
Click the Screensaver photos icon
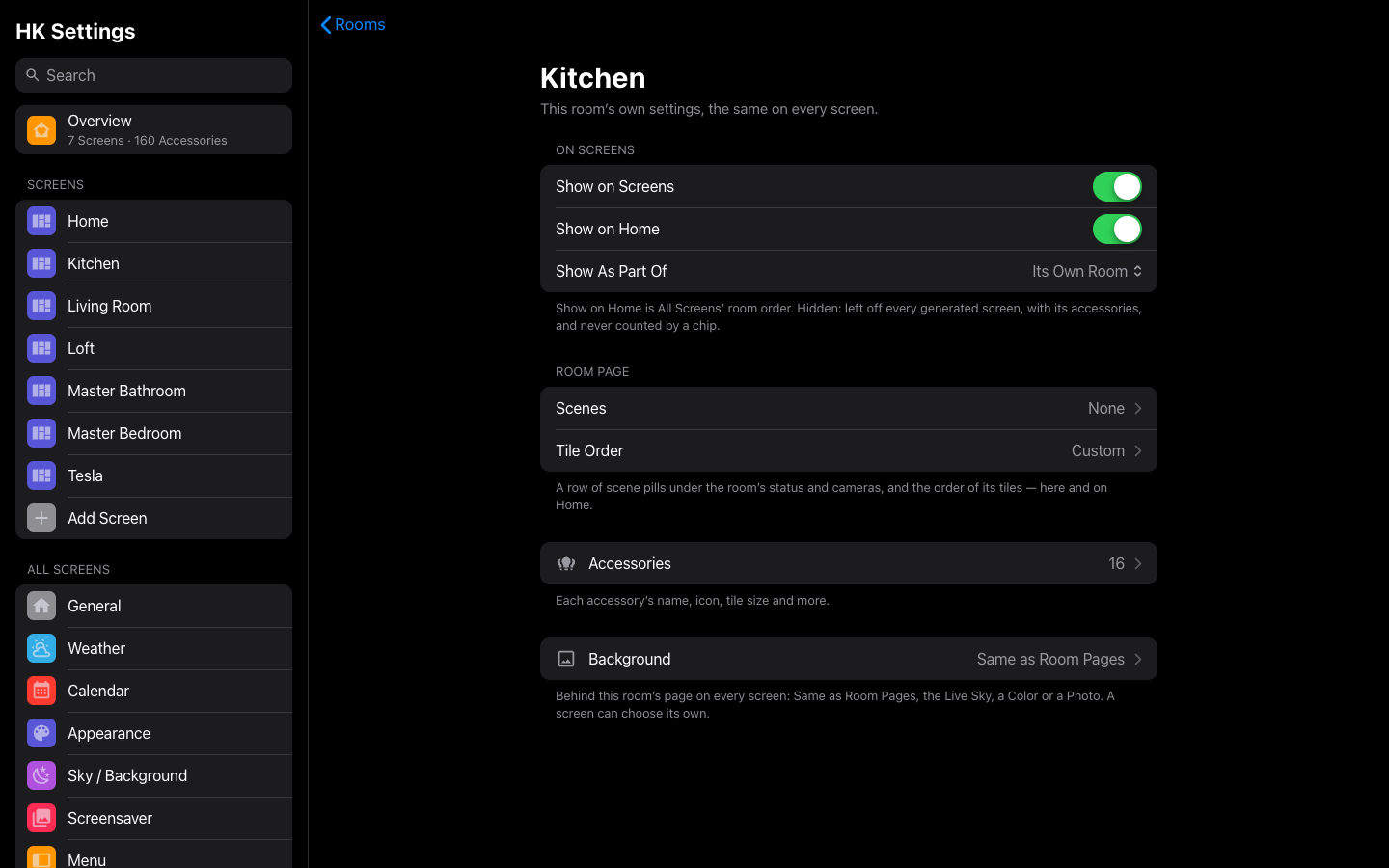(41, 818)
